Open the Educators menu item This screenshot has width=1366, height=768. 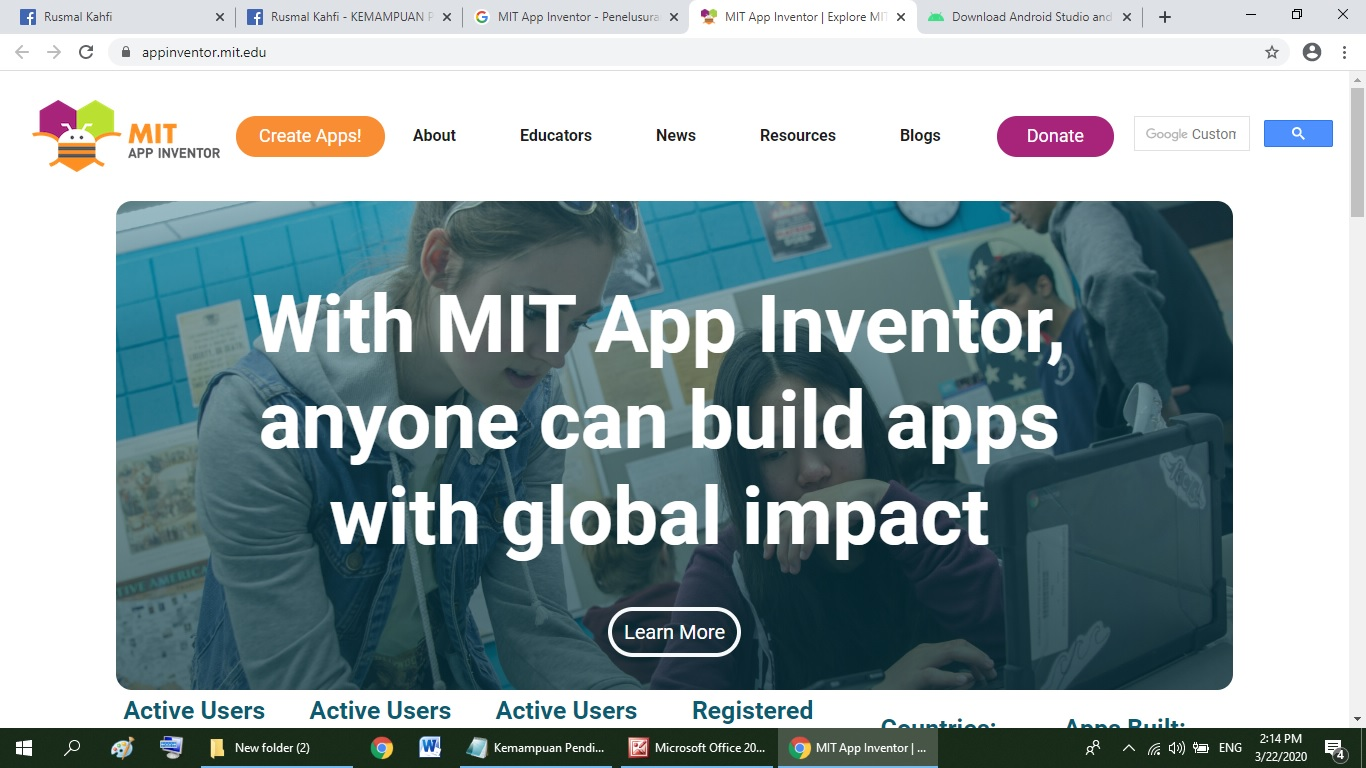click(556, 136)
